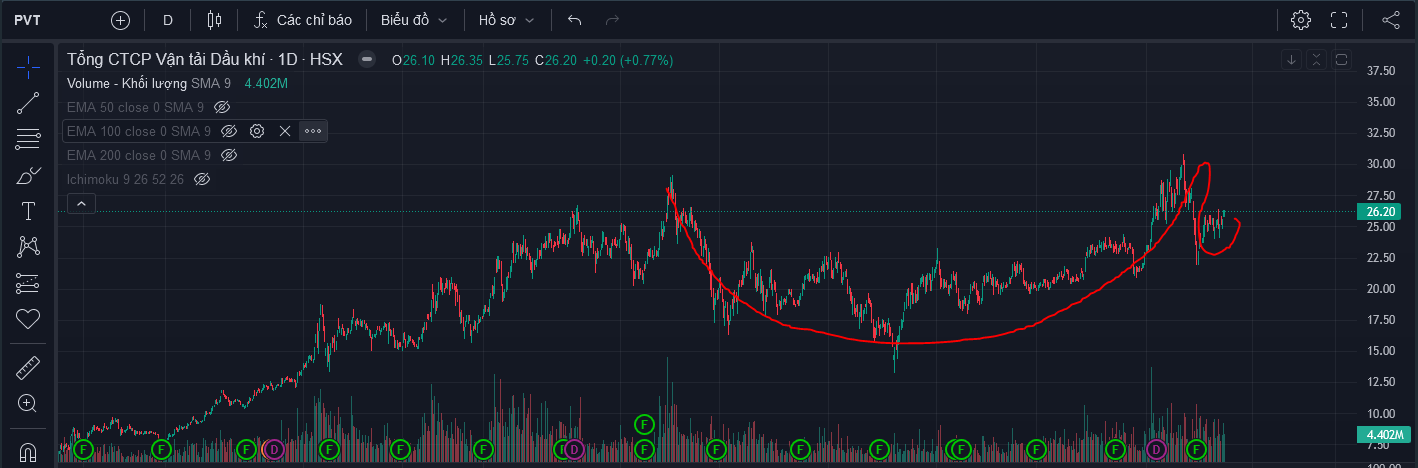Click the +0.20 (+0.77%) change value
The width and height of the screenshot is (1418, 468).
tap(626, 60)
